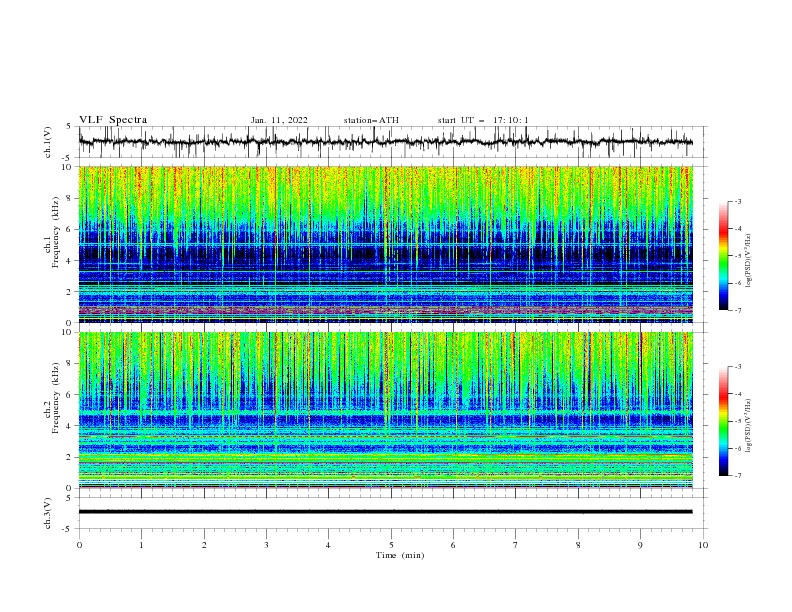Click time axis tick label "6"
The height and width of the screenshot is (612, 792).
pos(453,545)
